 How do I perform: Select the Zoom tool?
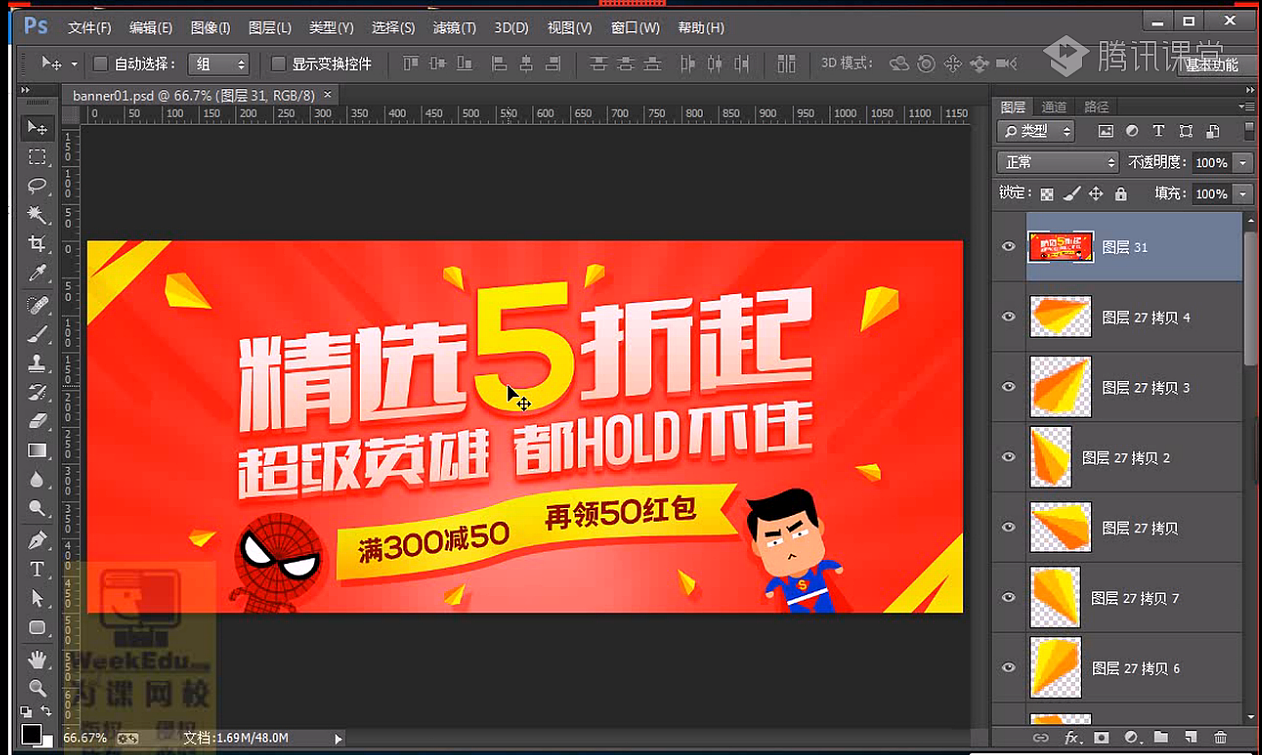tap(38, 688)
